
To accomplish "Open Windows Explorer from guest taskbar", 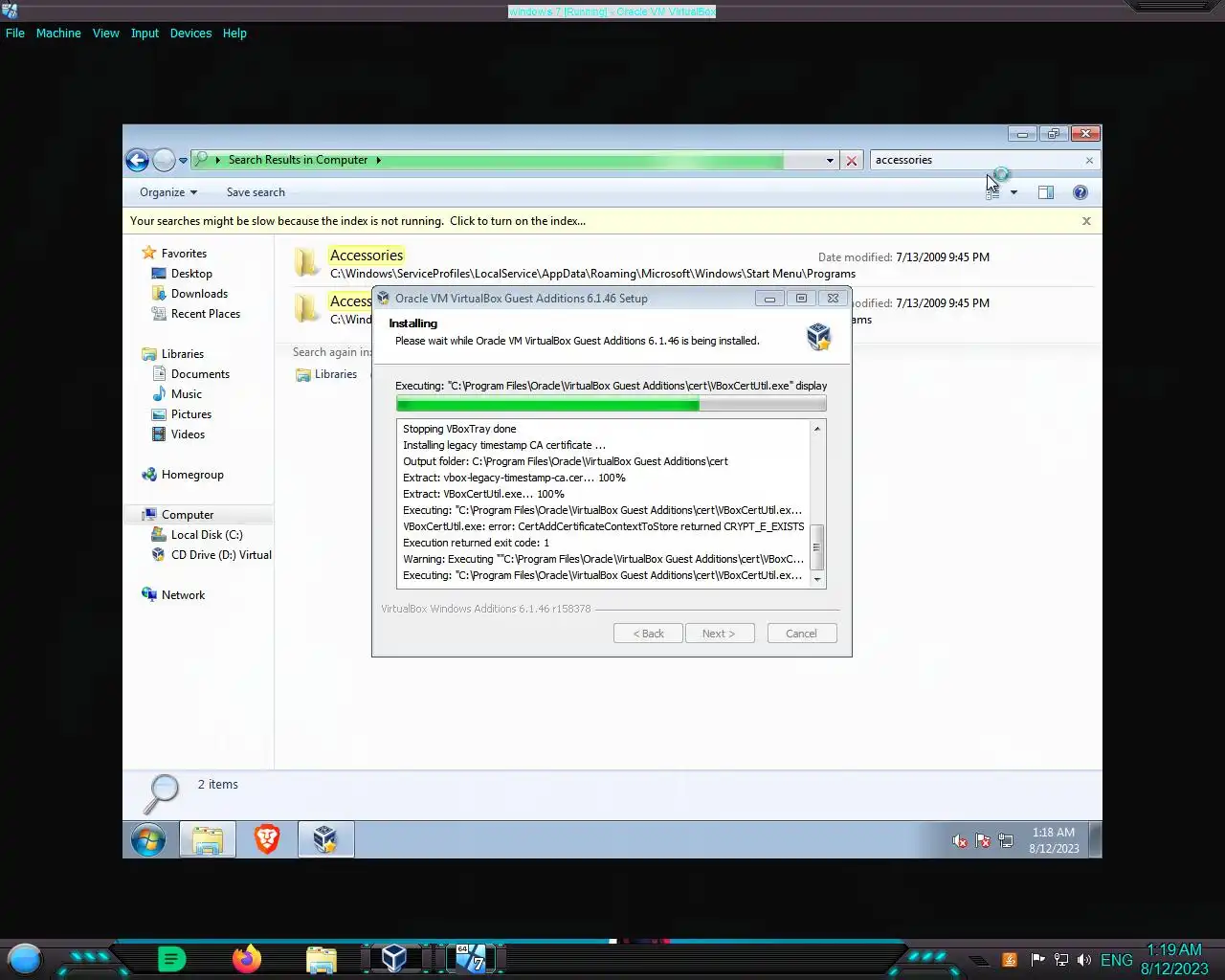I will pos(208,840).
